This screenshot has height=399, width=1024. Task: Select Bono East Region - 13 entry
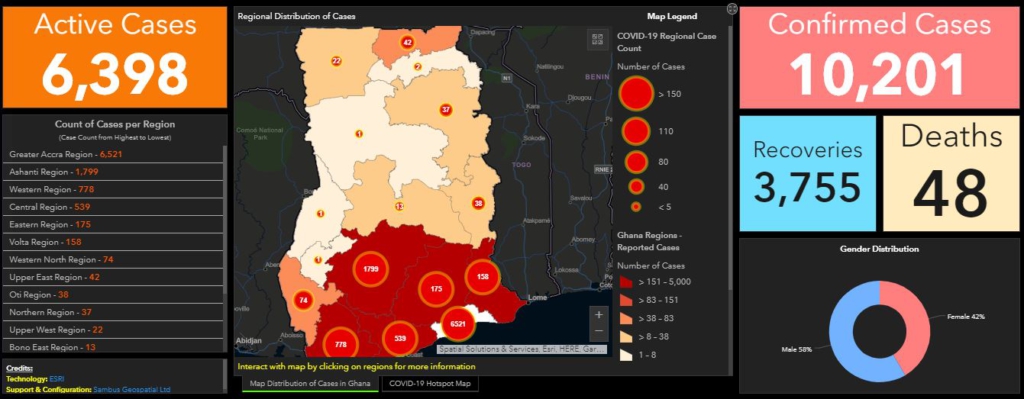(113, 347)
